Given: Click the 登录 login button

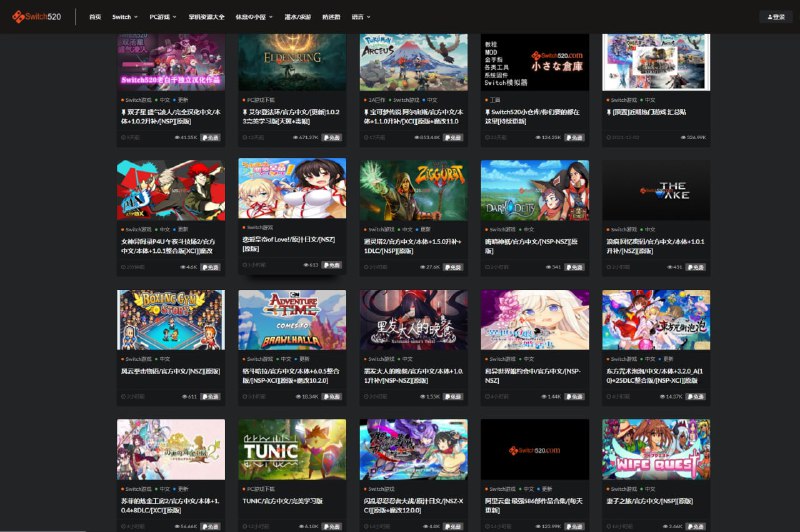Looking at the screenshot, I should tap(773, 17).
